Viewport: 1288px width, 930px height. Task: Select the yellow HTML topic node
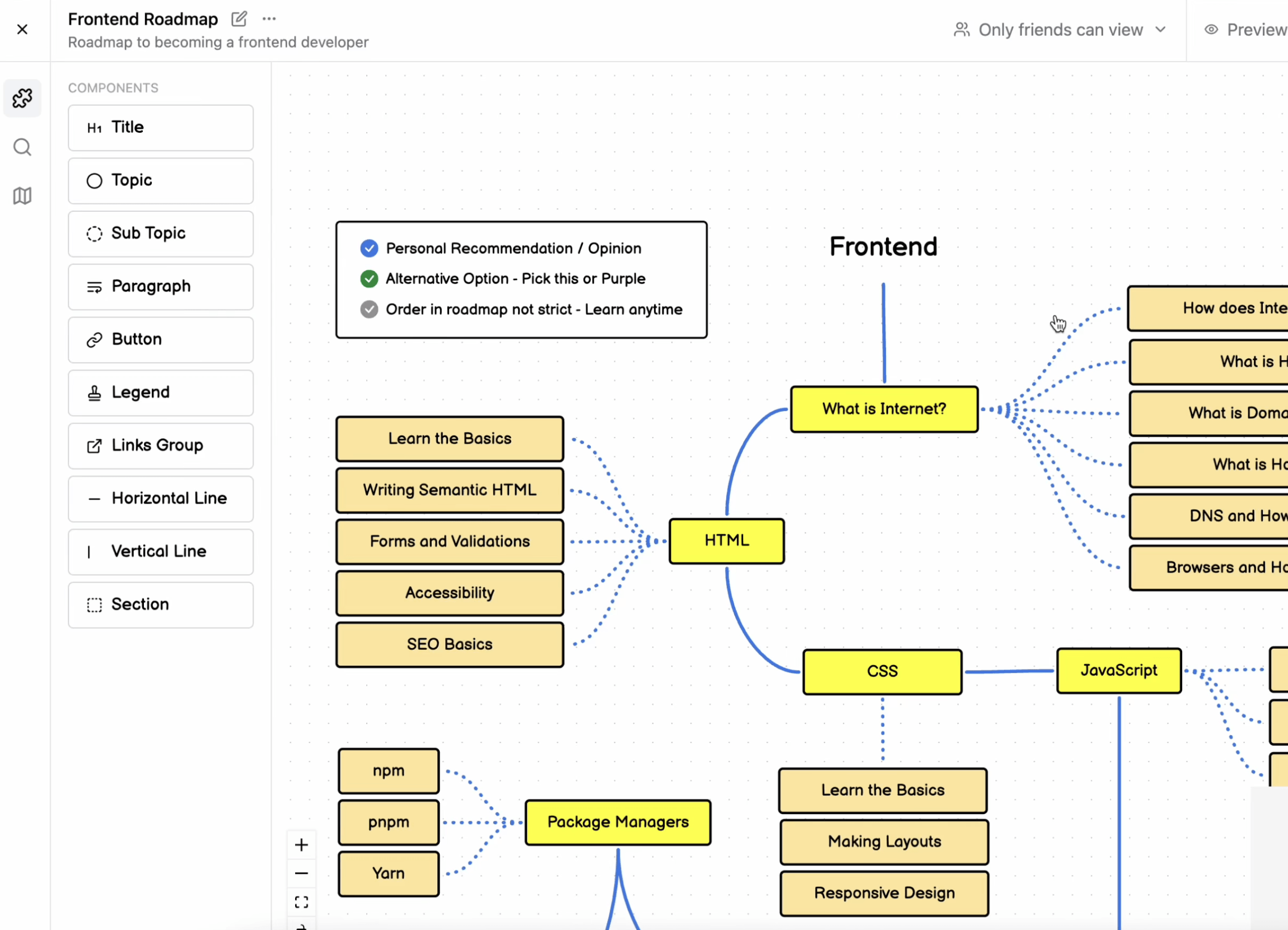click(726, 540)
